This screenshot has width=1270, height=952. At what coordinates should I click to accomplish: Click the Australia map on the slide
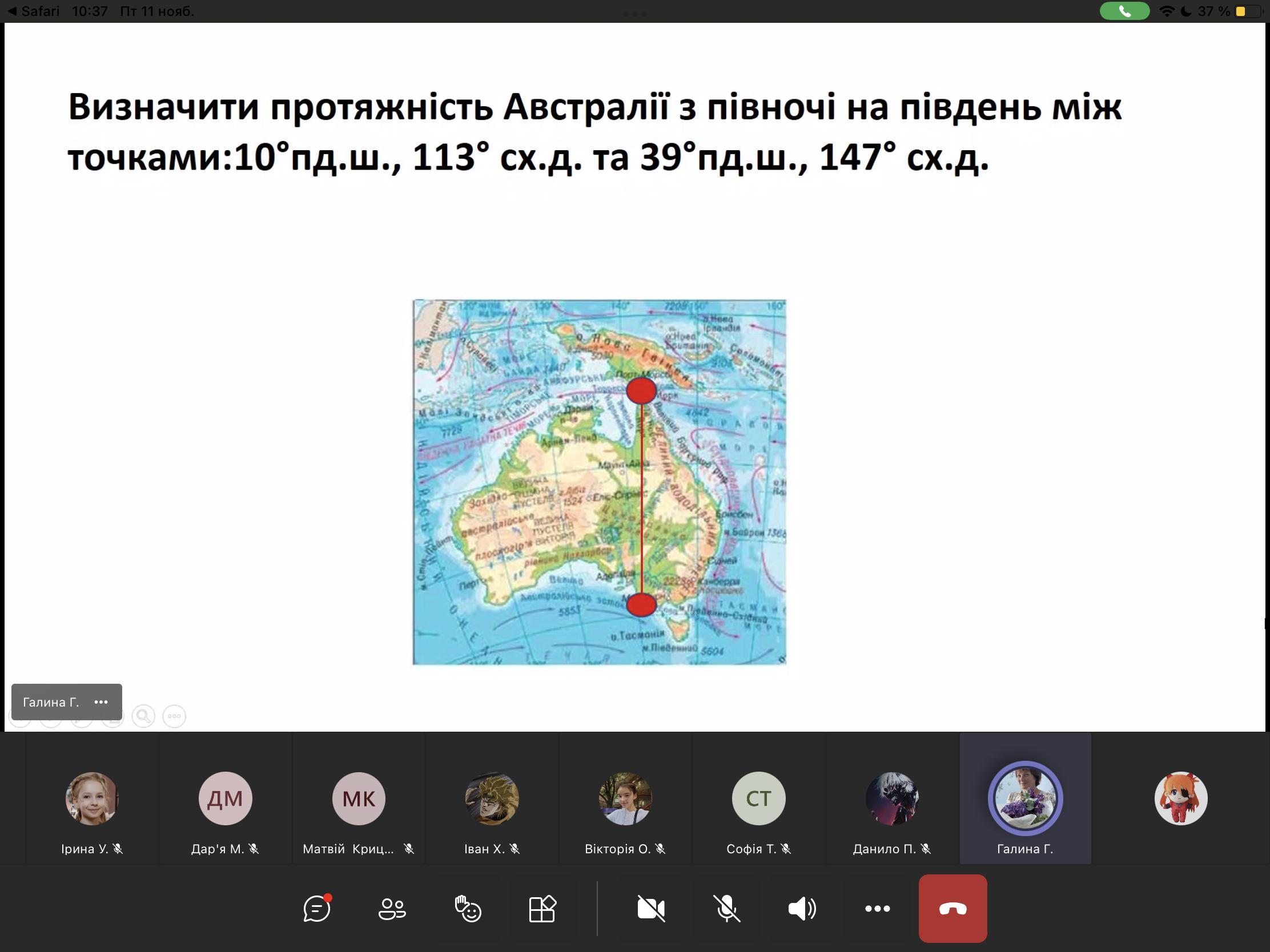tap(599, 482)
